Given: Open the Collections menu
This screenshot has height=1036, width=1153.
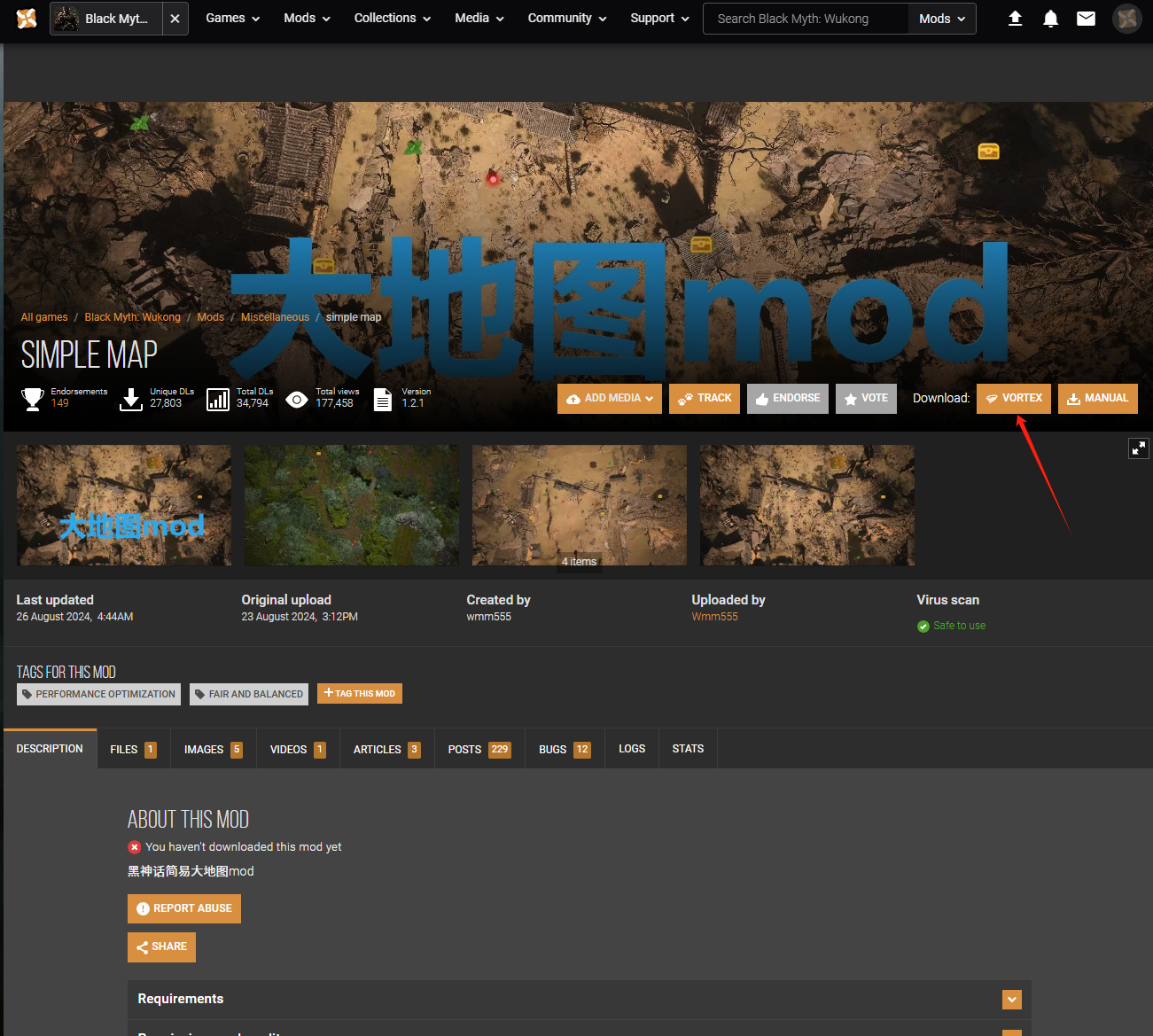Looking at the screenshot, I should pyautogui.click(x=393, y=18).
